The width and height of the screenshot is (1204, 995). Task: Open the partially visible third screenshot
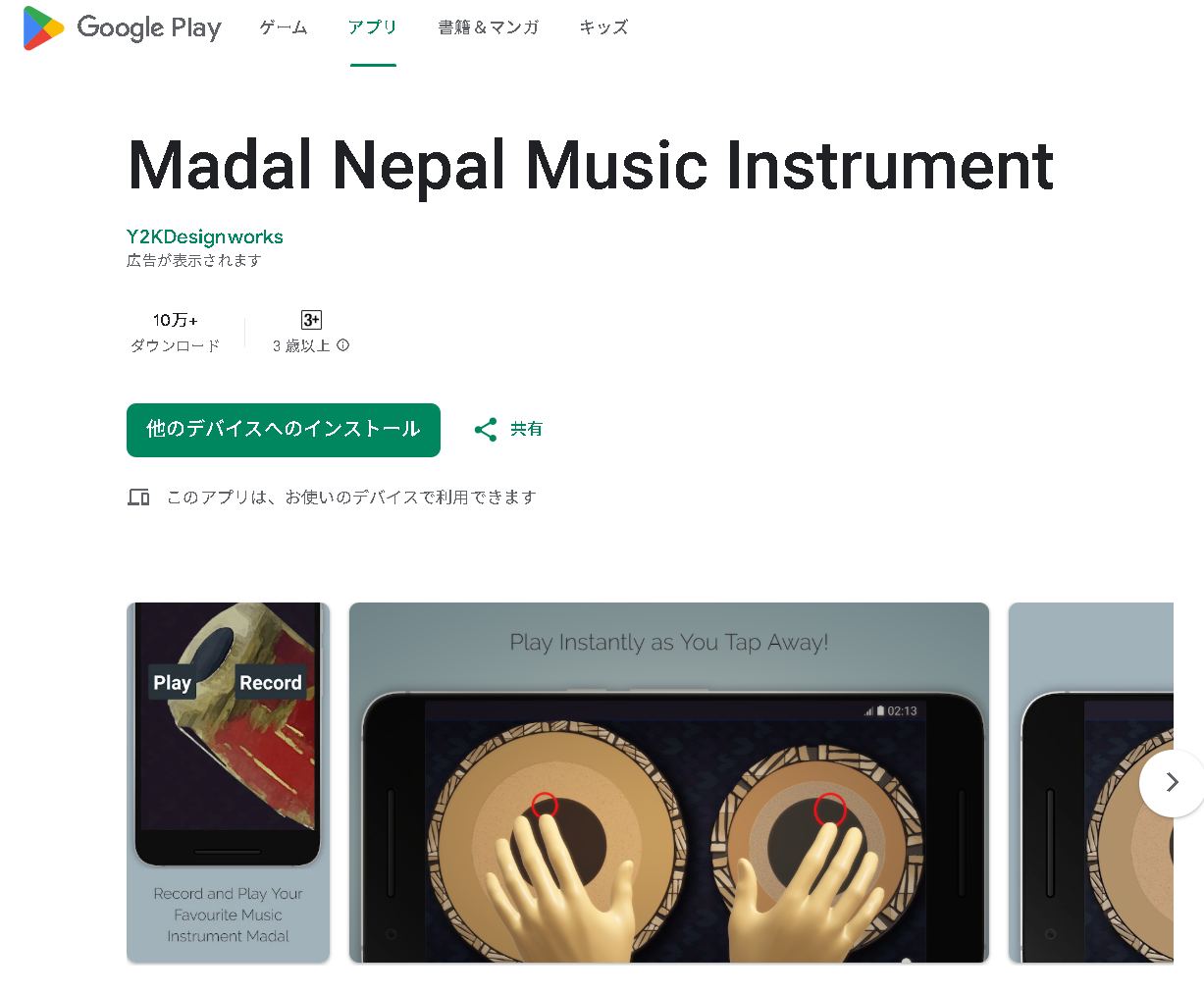[x=1091, y=782]
